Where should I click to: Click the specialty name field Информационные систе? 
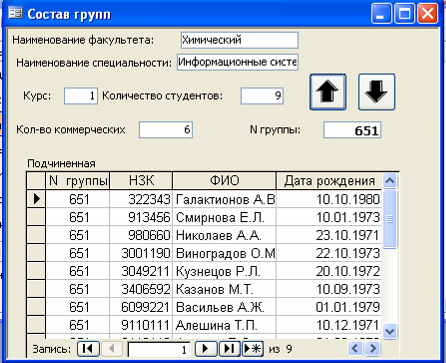point(238,62)
